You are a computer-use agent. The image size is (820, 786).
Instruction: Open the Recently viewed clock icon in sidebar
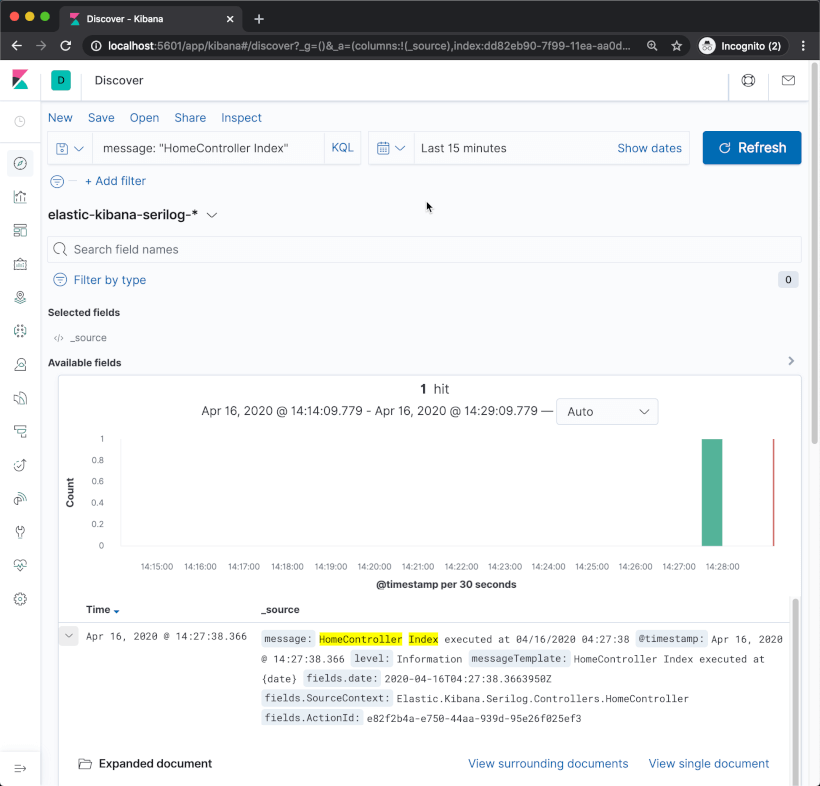20,121
